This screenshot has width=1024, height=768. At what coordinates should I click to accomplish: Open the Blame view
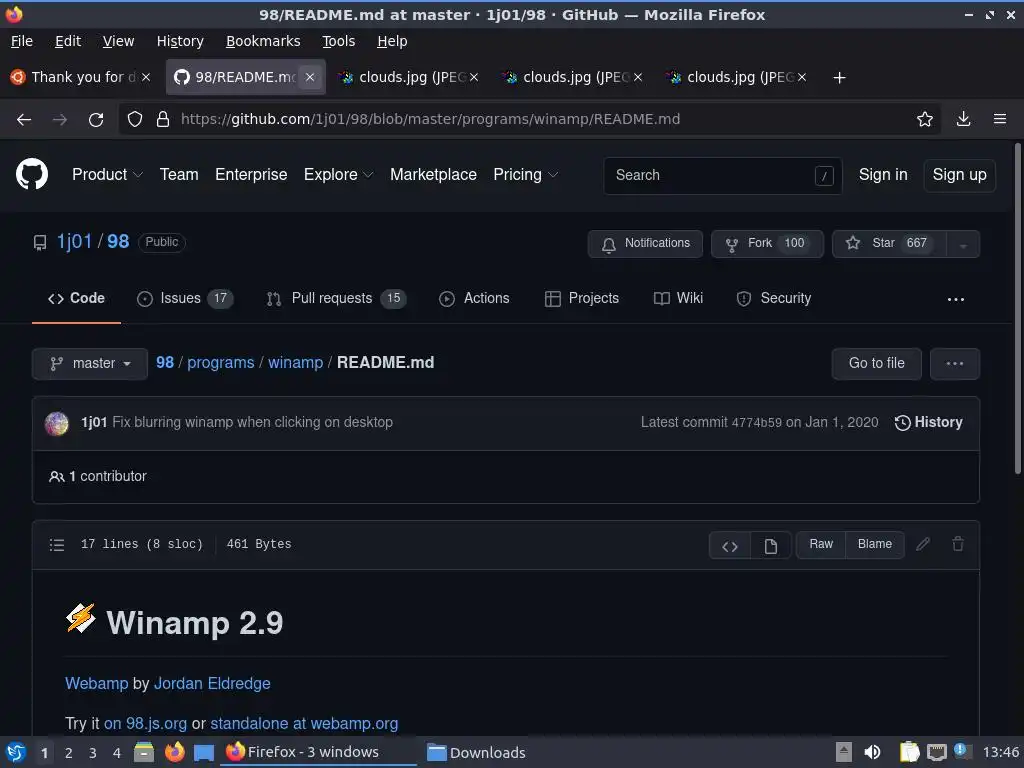(x=874, y=545)
